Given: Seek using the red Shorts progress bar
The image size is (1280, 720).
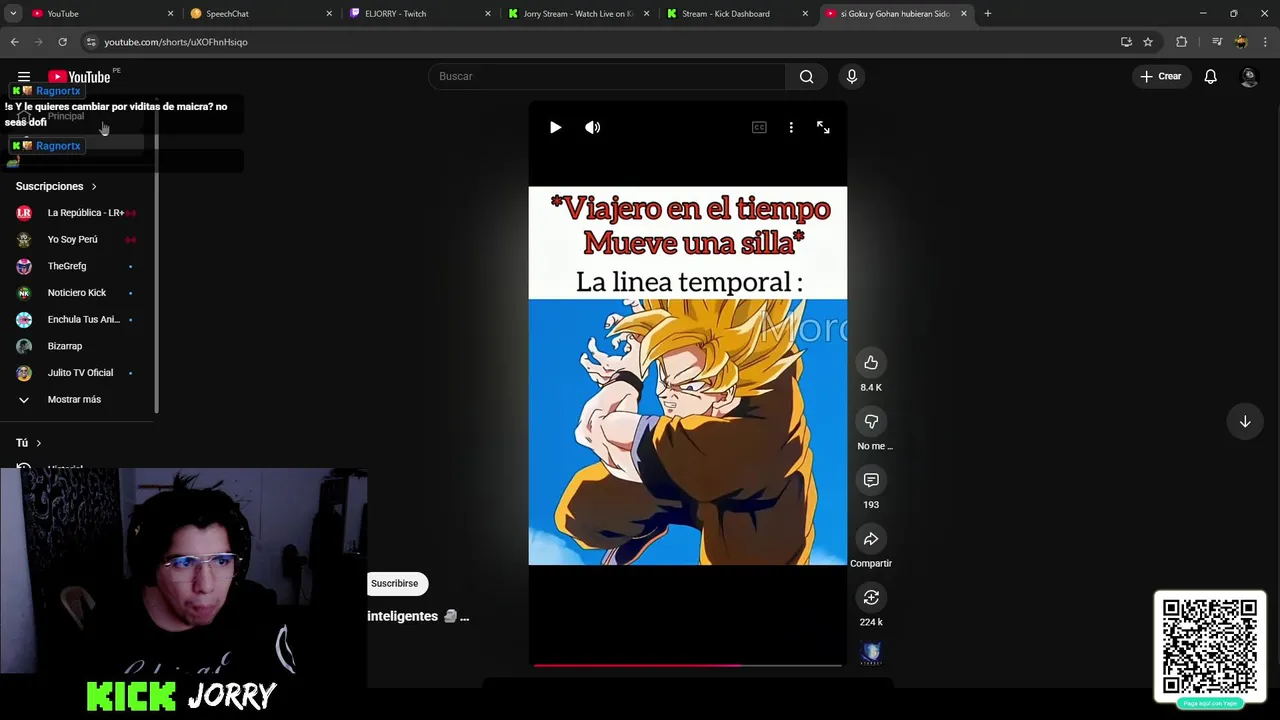Looking at the screenshot, I should (688, 664).
